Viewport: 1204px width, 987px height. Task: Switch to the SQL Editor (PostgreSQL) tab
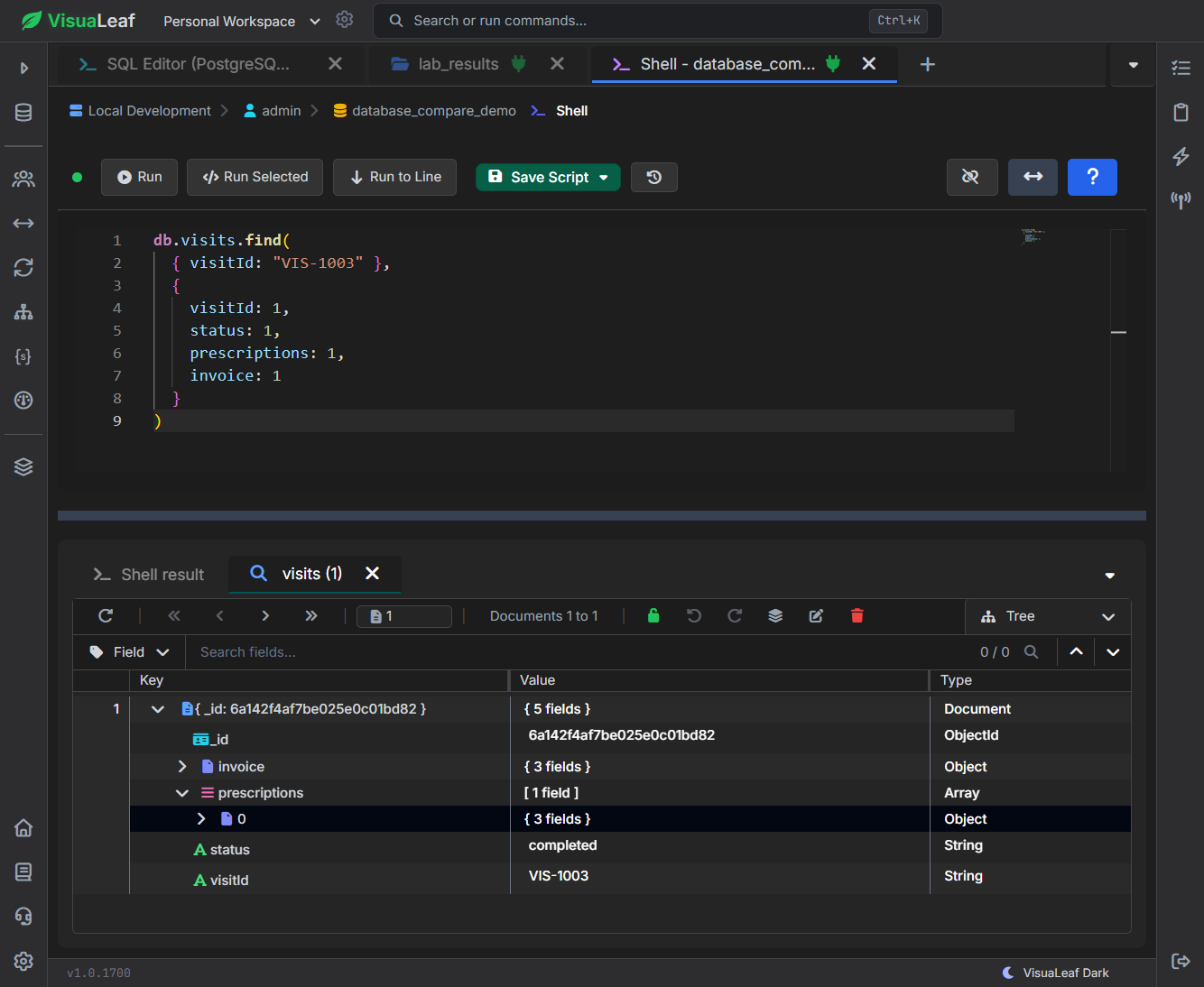coord(197,64)
